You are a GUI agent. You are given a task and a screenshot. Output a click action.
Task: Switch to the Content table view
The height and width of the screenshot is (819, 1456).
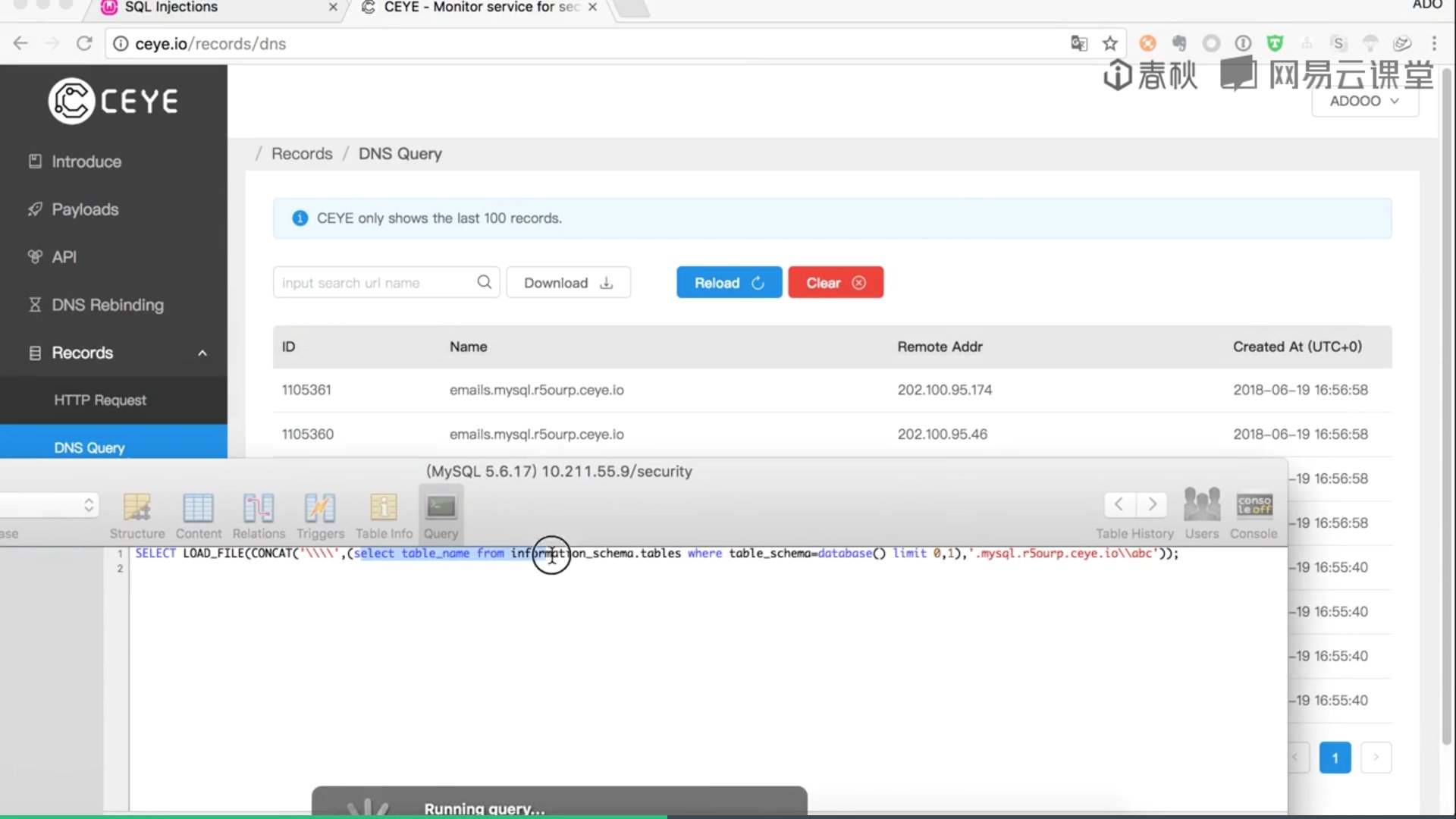pos(198,515)
